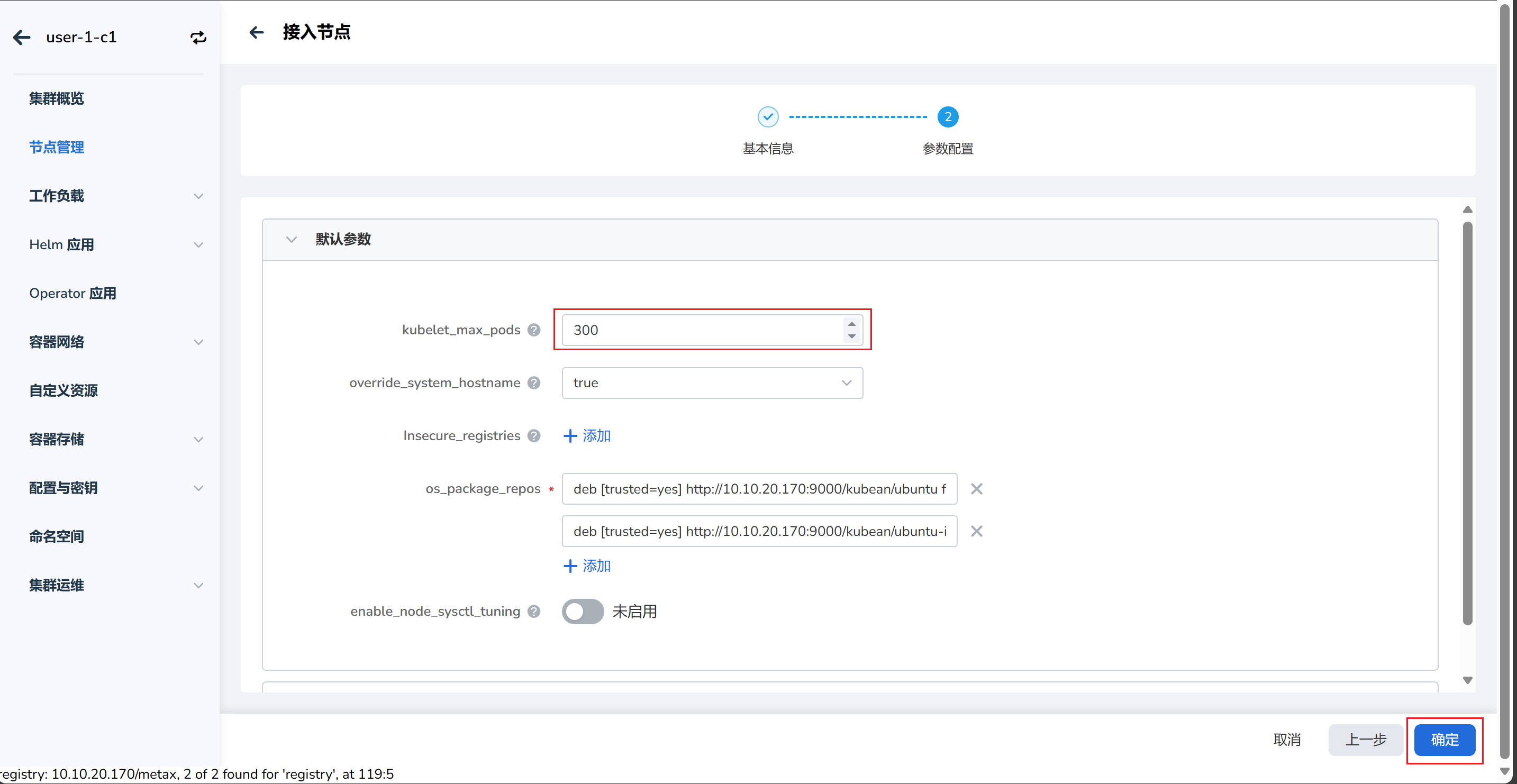This screenshot has width=1517, height=784.
Task: Open Operator 应用 in the sidebar
Action: (72, 293)
